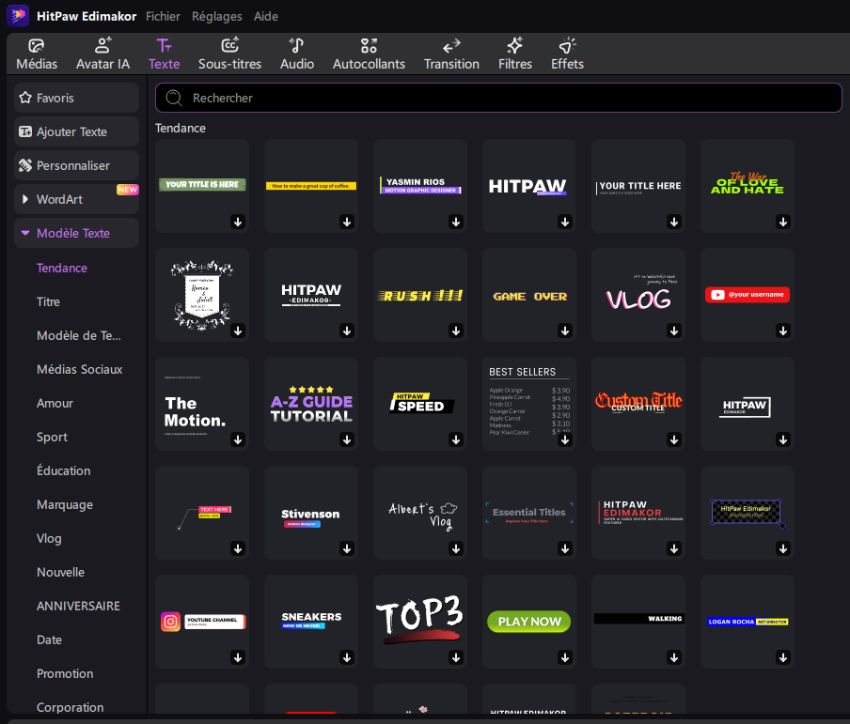This screenshot has height=724, width=850.
Task: Select the Instagram YOUTUBE CHANNEL thumbnail
Action: tap(202, 622)
